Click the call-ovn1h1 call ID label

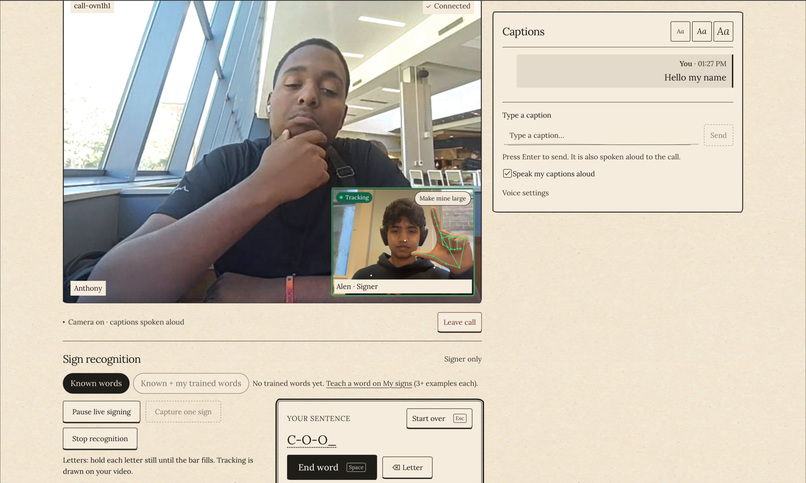point(92,6)
